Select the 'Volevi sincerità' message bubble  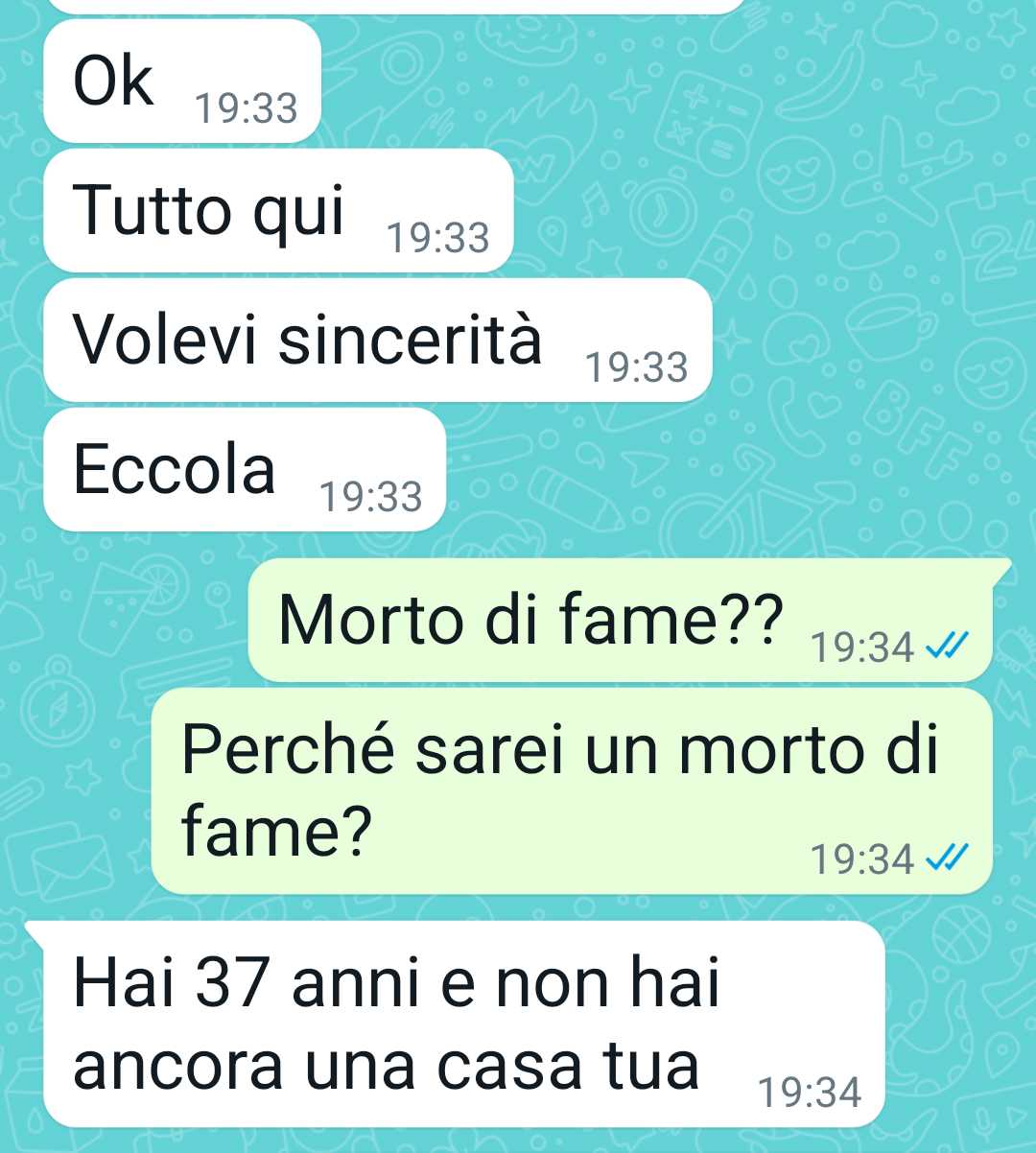378,340
